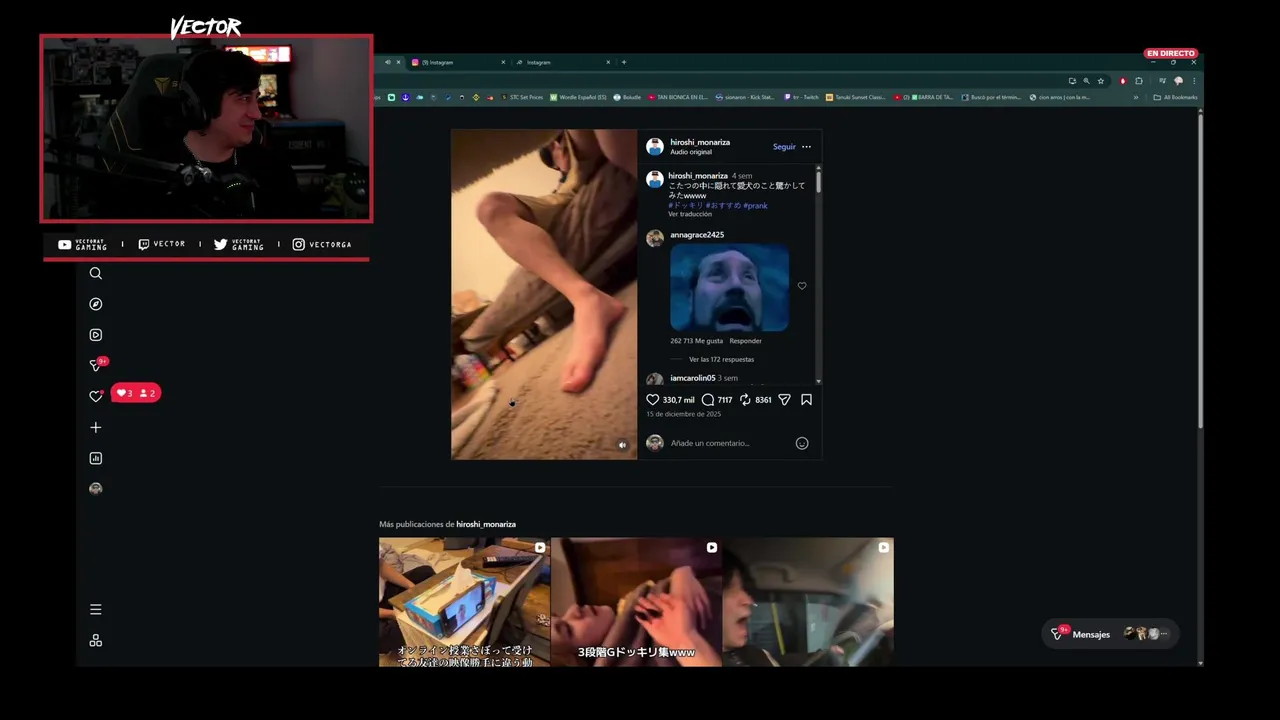The height and width of the screenshot is (720, 1280).
Task: Share the post via paper-plane icon
Action: [785, 399]
